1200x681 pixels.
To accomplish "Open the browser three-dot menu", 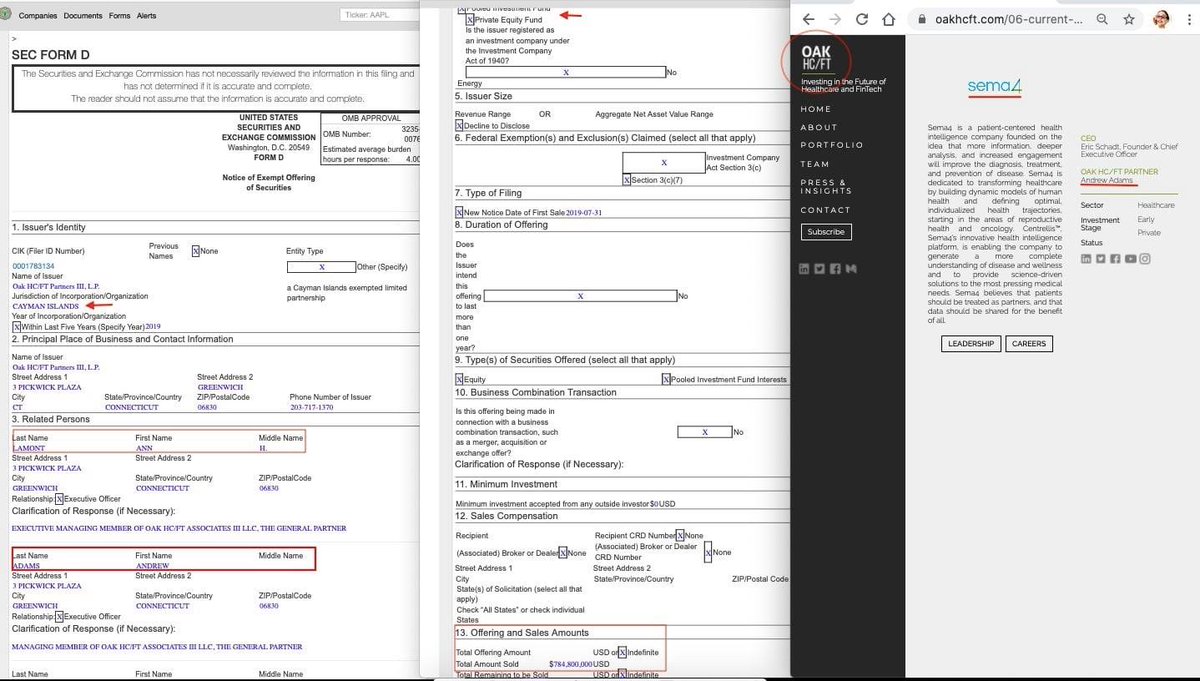I will coord(1188,19).
